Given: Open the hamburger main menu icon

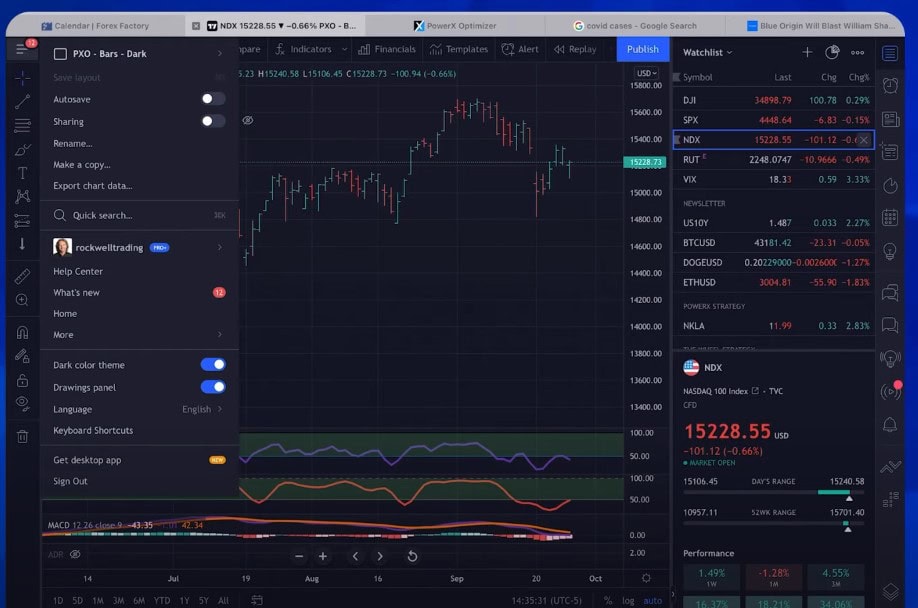Looking at the screenshot, I should [22, 49].
